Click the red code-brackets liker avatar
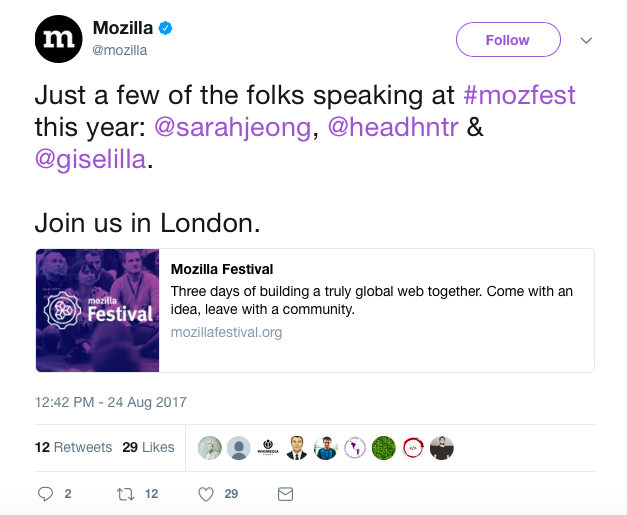This screenshot has height=515, width=627. pos(413,448)
